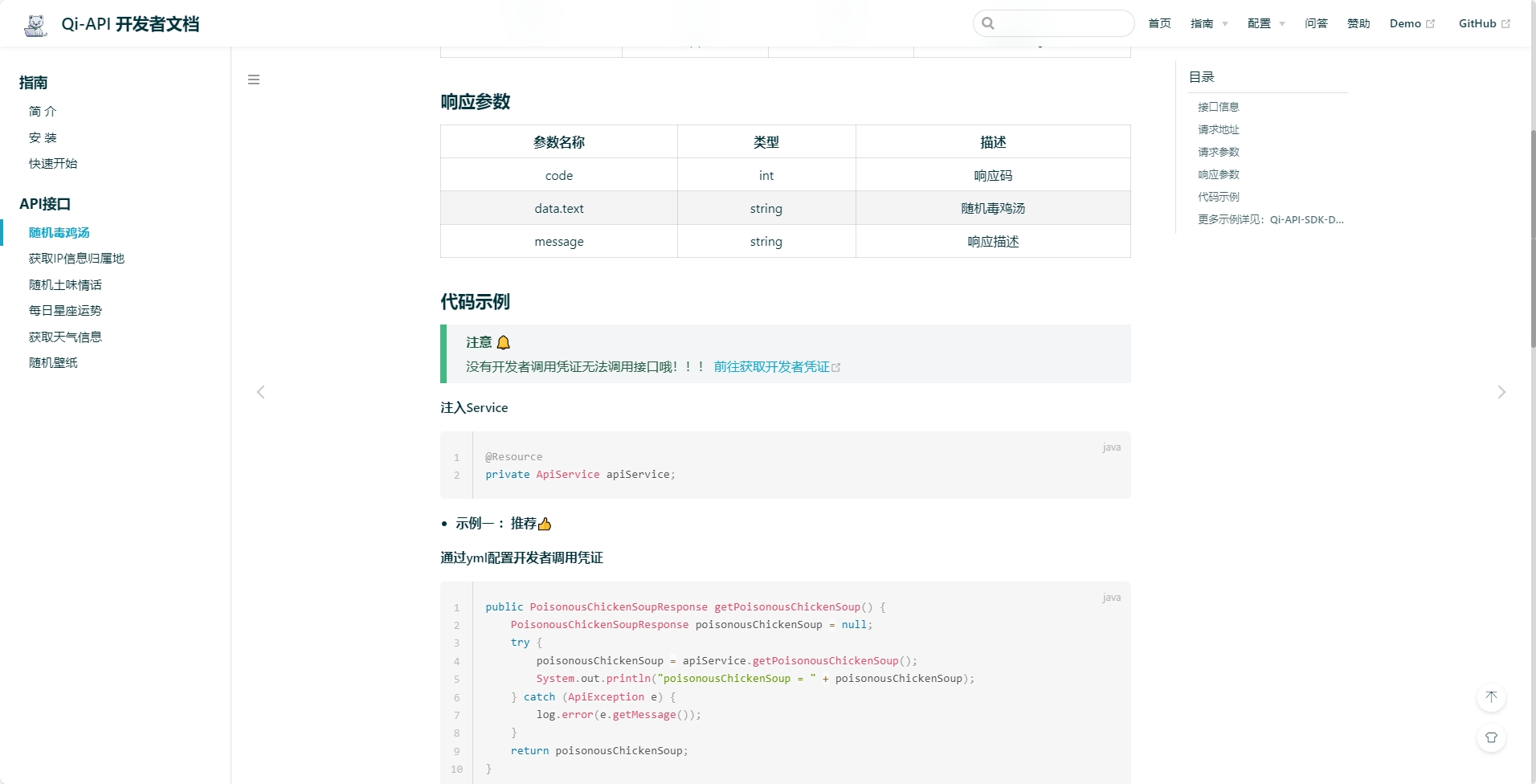Screen dimensions: 1536x784
Task: Open 更多示例详见 Qi-API-SDK link in contents
Action: click(x=1271, y=219)
